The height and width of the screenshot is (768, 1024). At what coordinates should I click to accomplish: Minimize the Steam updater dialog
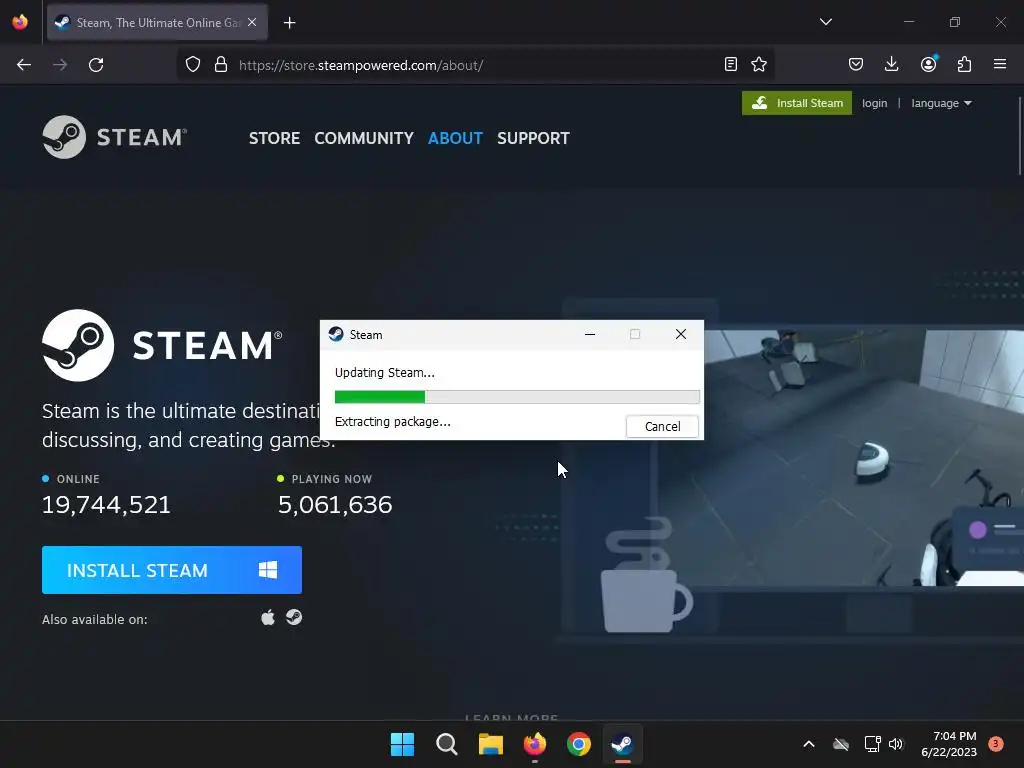[x=590, y=334]
